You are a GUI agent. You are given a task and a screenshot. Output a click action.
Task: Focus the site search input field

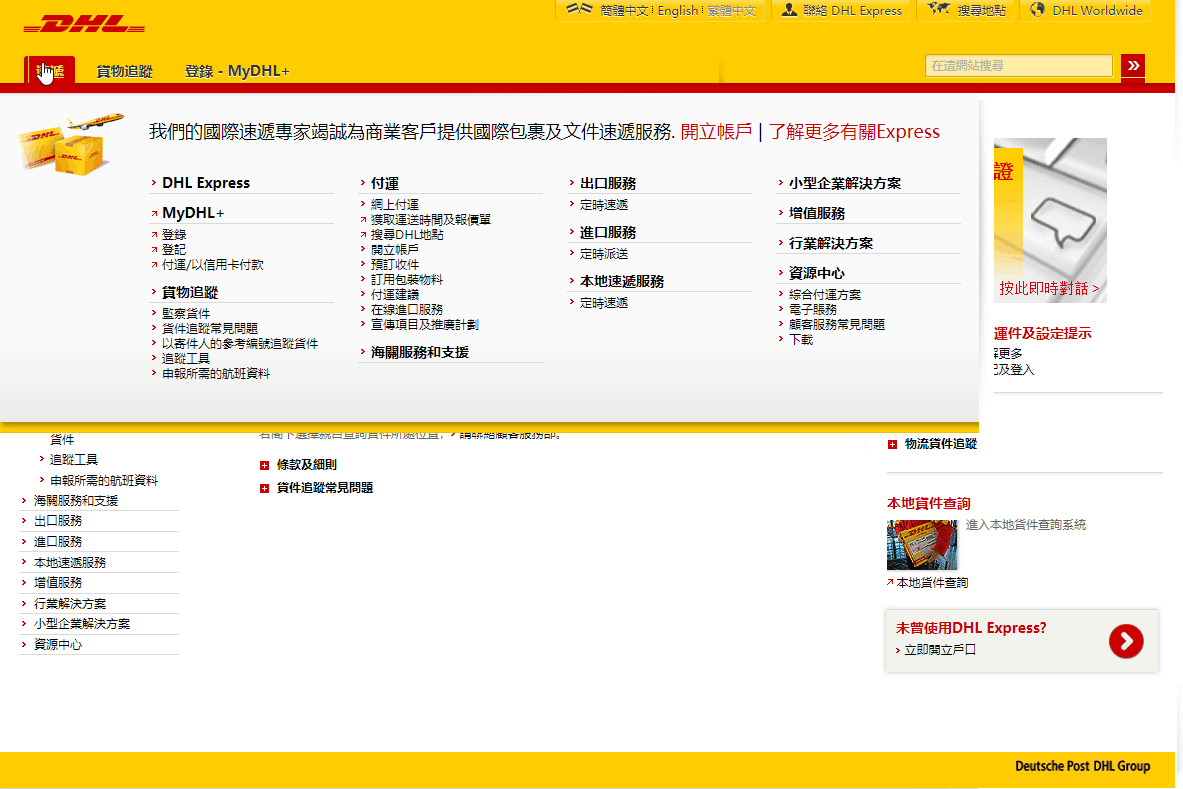click(x=1019, y=66)
